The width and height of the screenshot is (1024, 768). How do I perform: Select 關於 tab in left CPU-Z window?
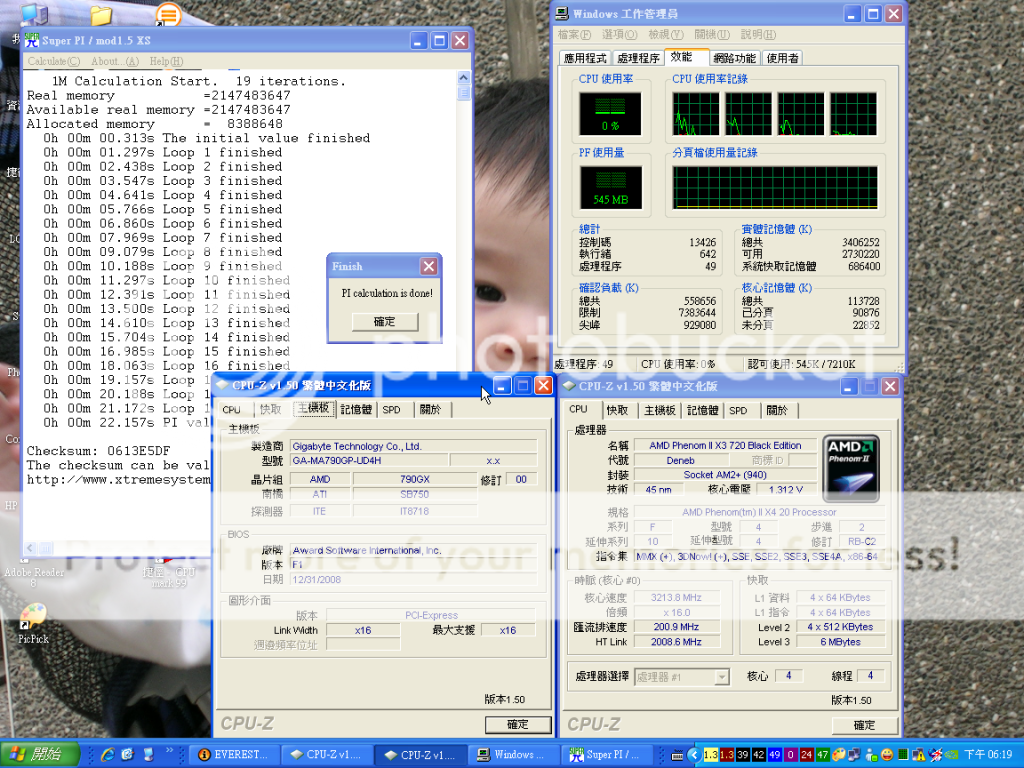tap(430, 409)
